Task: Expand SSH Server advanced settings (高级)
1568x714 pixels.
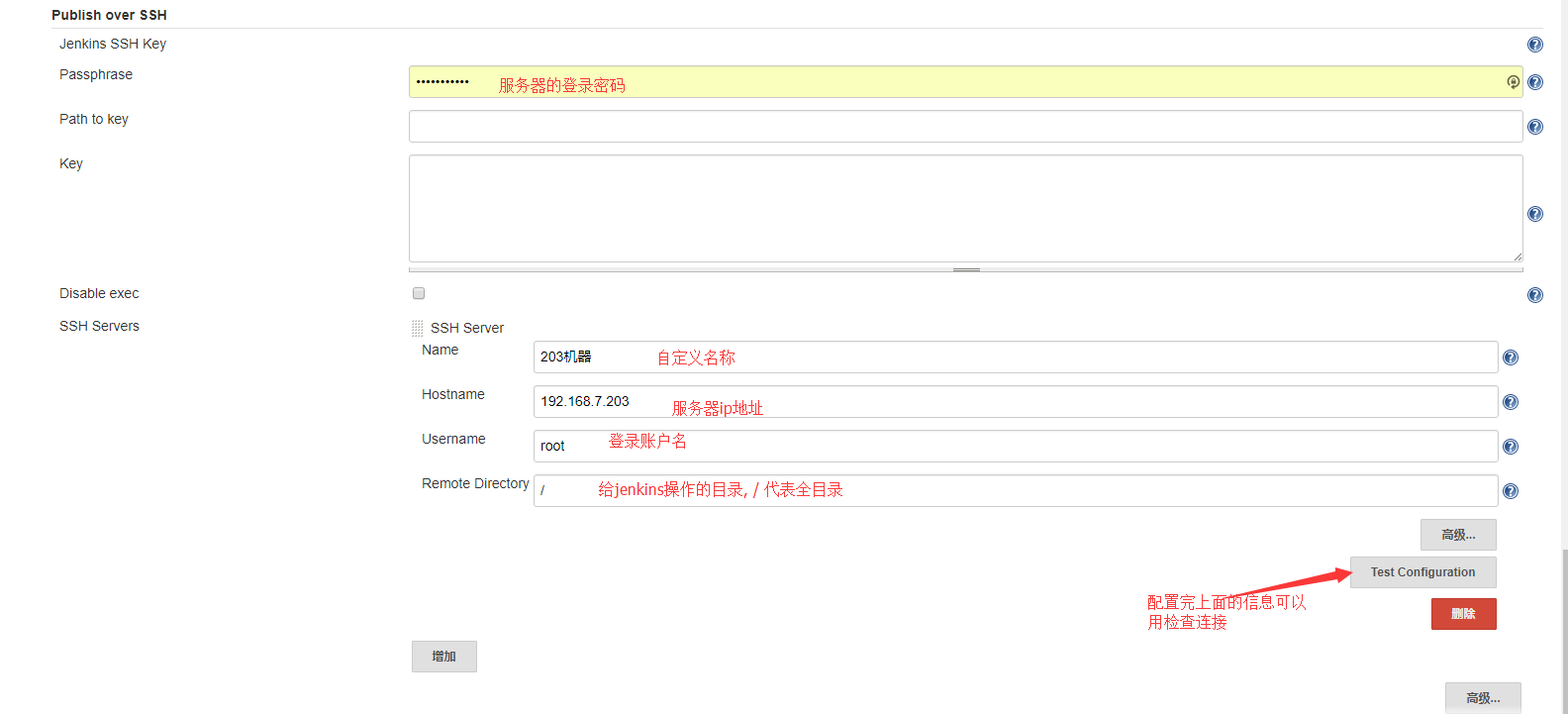Action: pos(1457,535)
